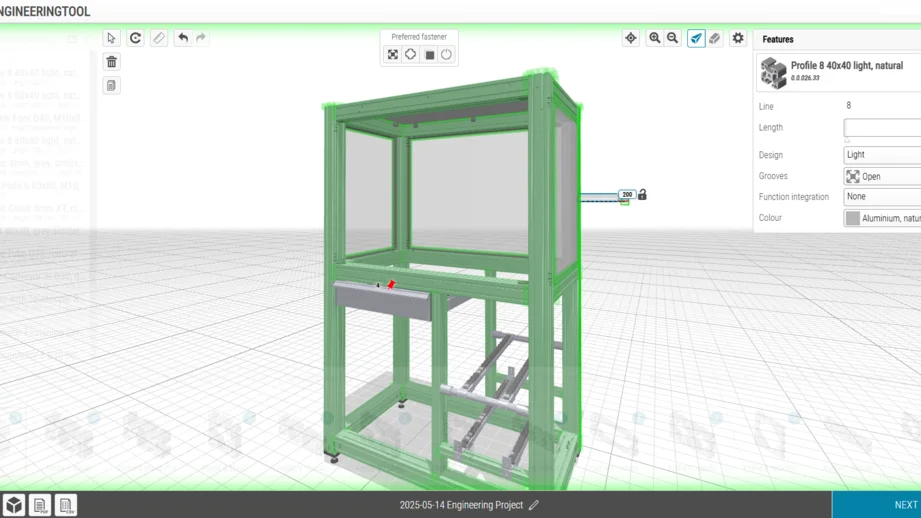Zoom in with magnifier plus
Viewport: 921px width, 518px height.
[x=655, y=38]
